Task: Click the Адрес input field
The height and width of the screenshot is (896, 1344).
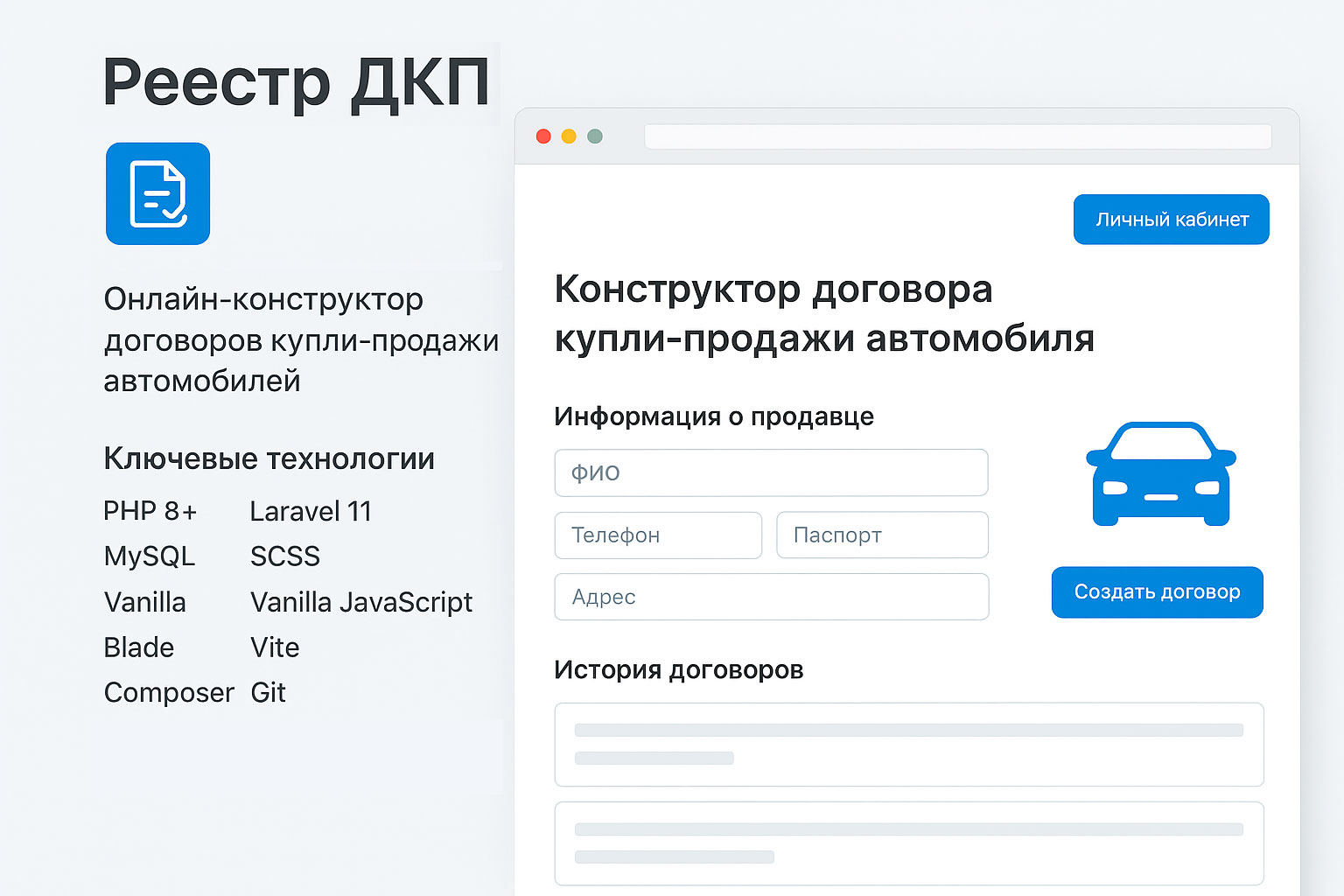Action: pos(771,597)
